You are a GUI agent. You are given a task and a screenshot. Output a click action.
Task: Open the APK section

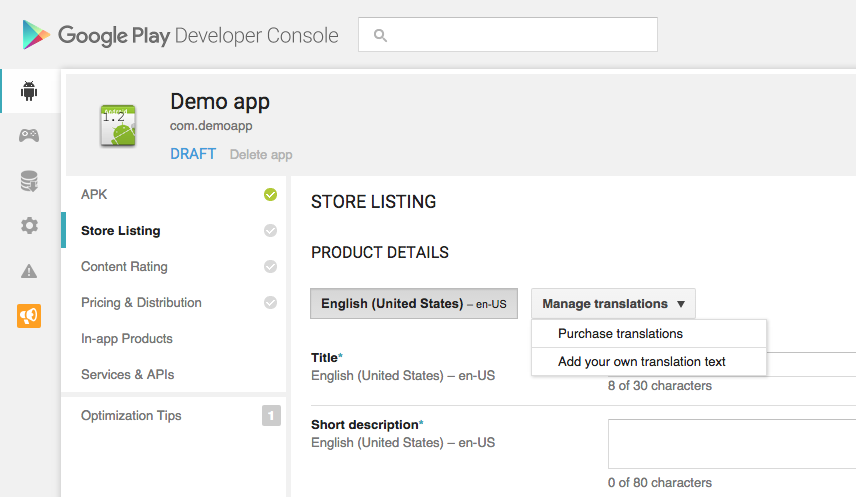(x=94, y=195)
